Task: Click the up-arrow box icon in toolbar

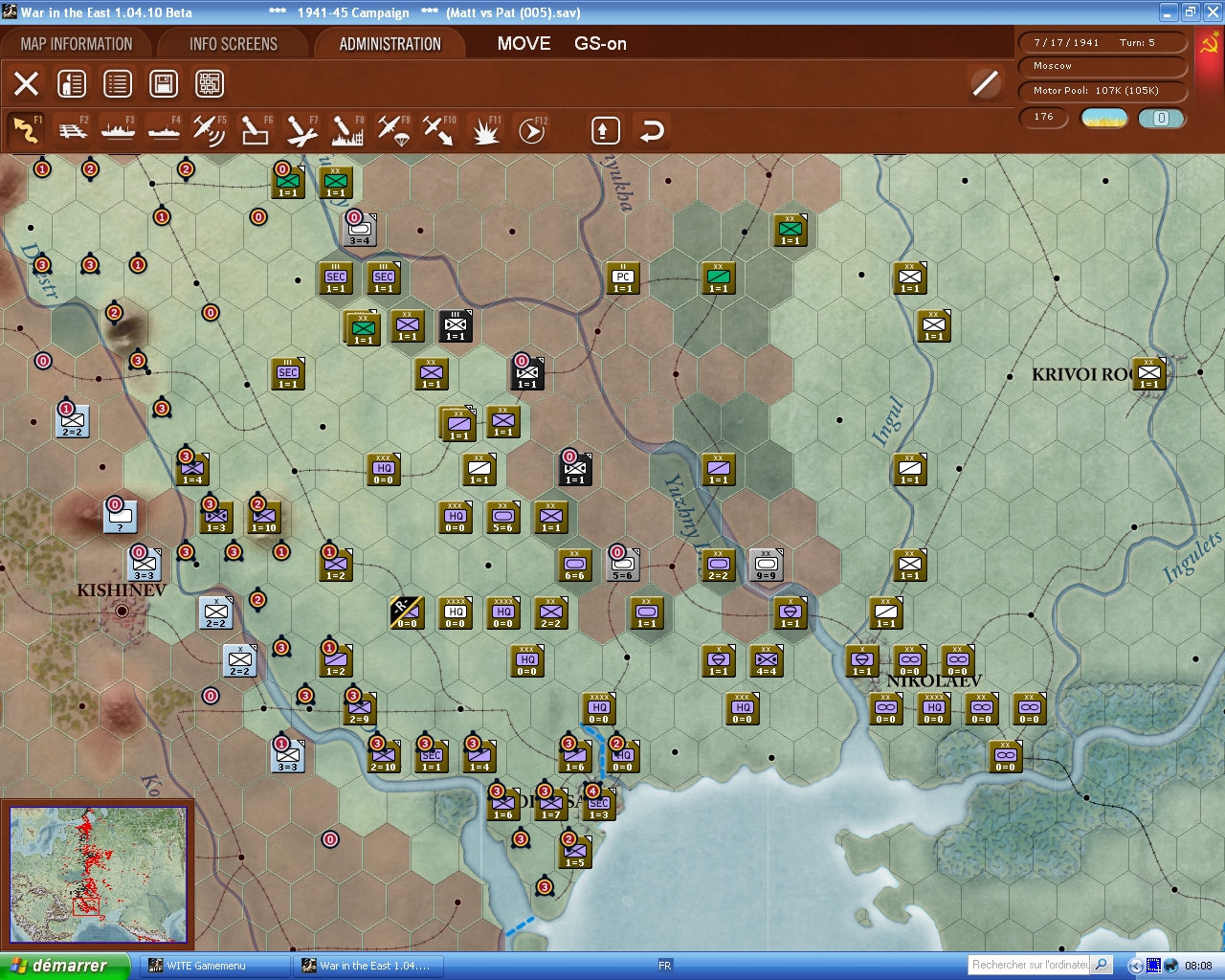Action: click(x=605, y=130)
